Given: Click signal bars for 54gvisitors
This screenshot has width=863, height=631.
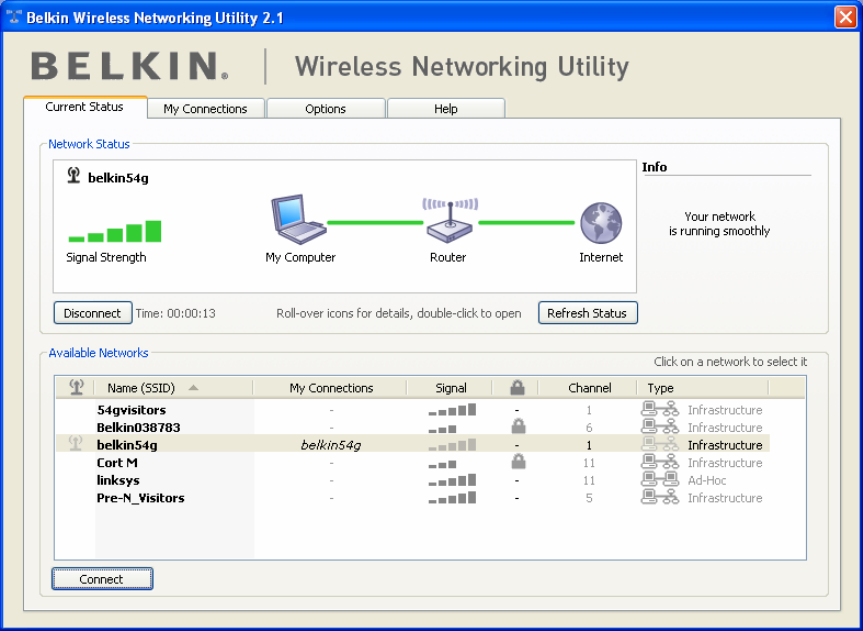Looking at the screenshot, I should click(x=452, y=410).
